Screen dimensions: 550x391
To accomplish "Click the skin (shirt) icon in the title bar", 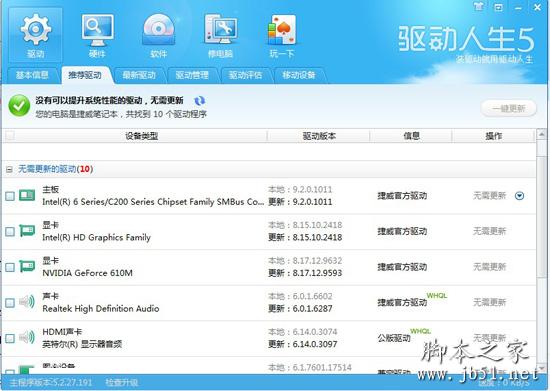I will click(478, 7).
